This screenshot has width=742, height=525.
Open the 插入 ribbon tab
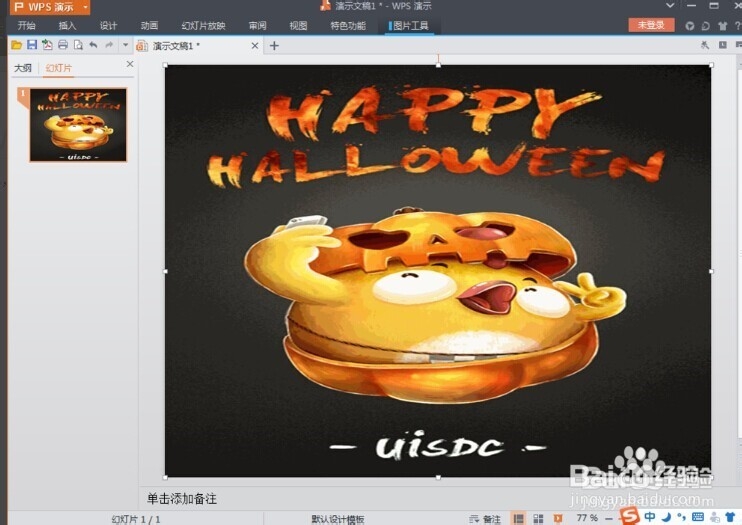67,26
